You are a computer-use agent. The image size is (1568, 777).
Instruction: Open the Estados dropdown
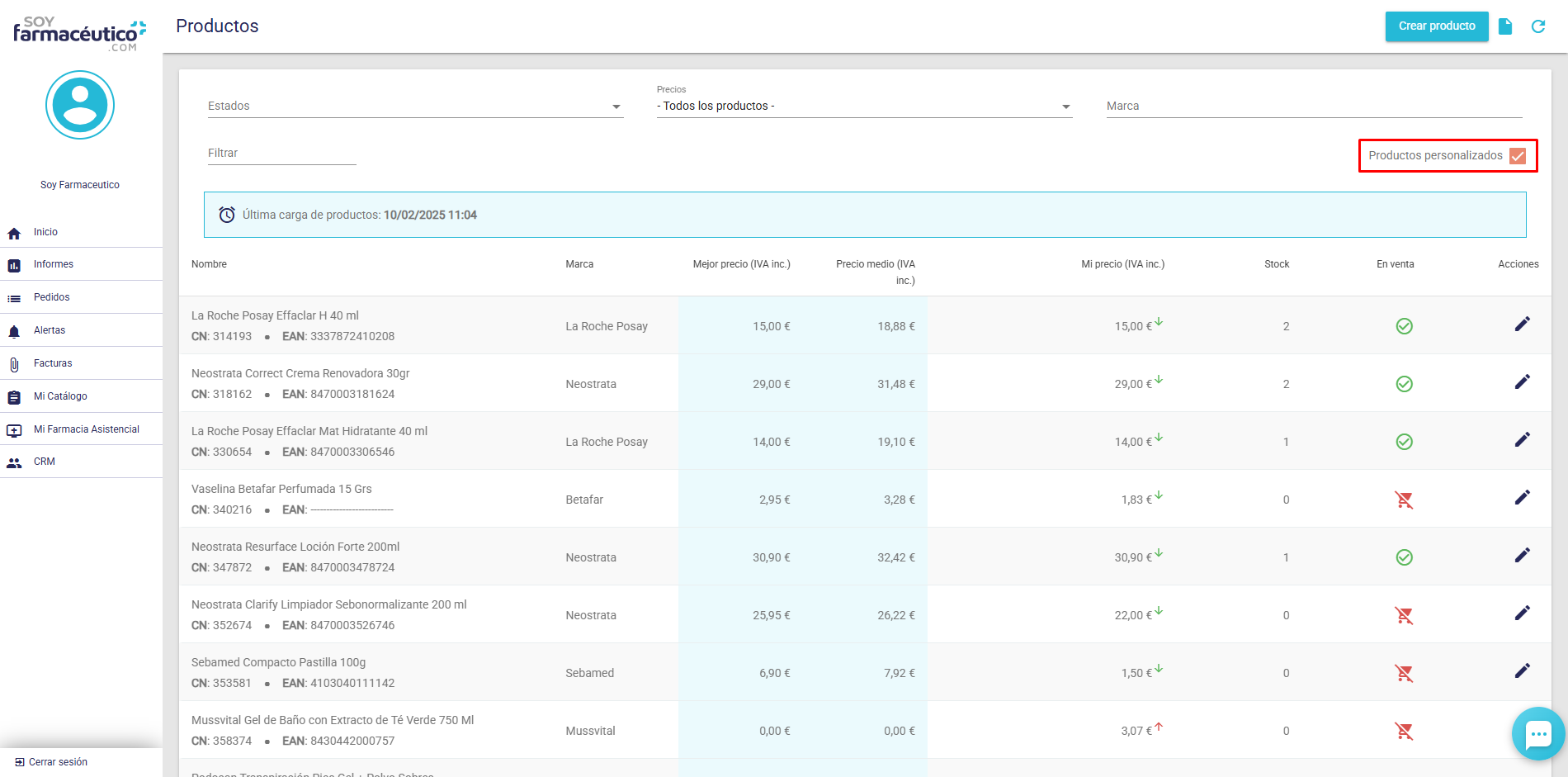pos(415,107)
